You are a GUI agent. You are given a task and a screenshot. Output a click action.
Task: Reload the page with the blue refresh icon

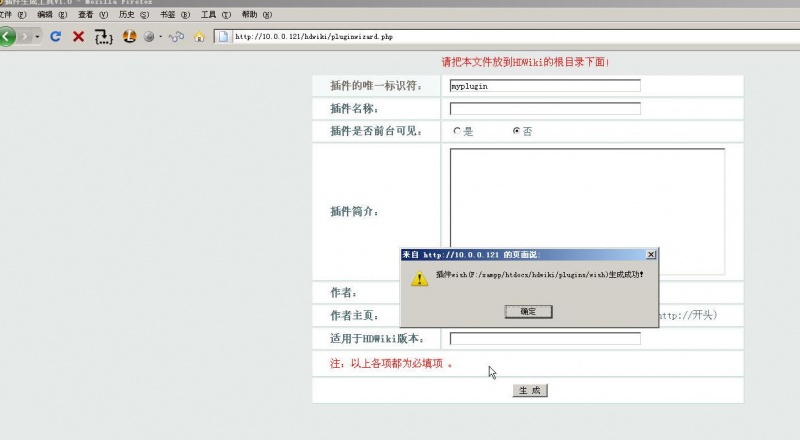[56, 36]
